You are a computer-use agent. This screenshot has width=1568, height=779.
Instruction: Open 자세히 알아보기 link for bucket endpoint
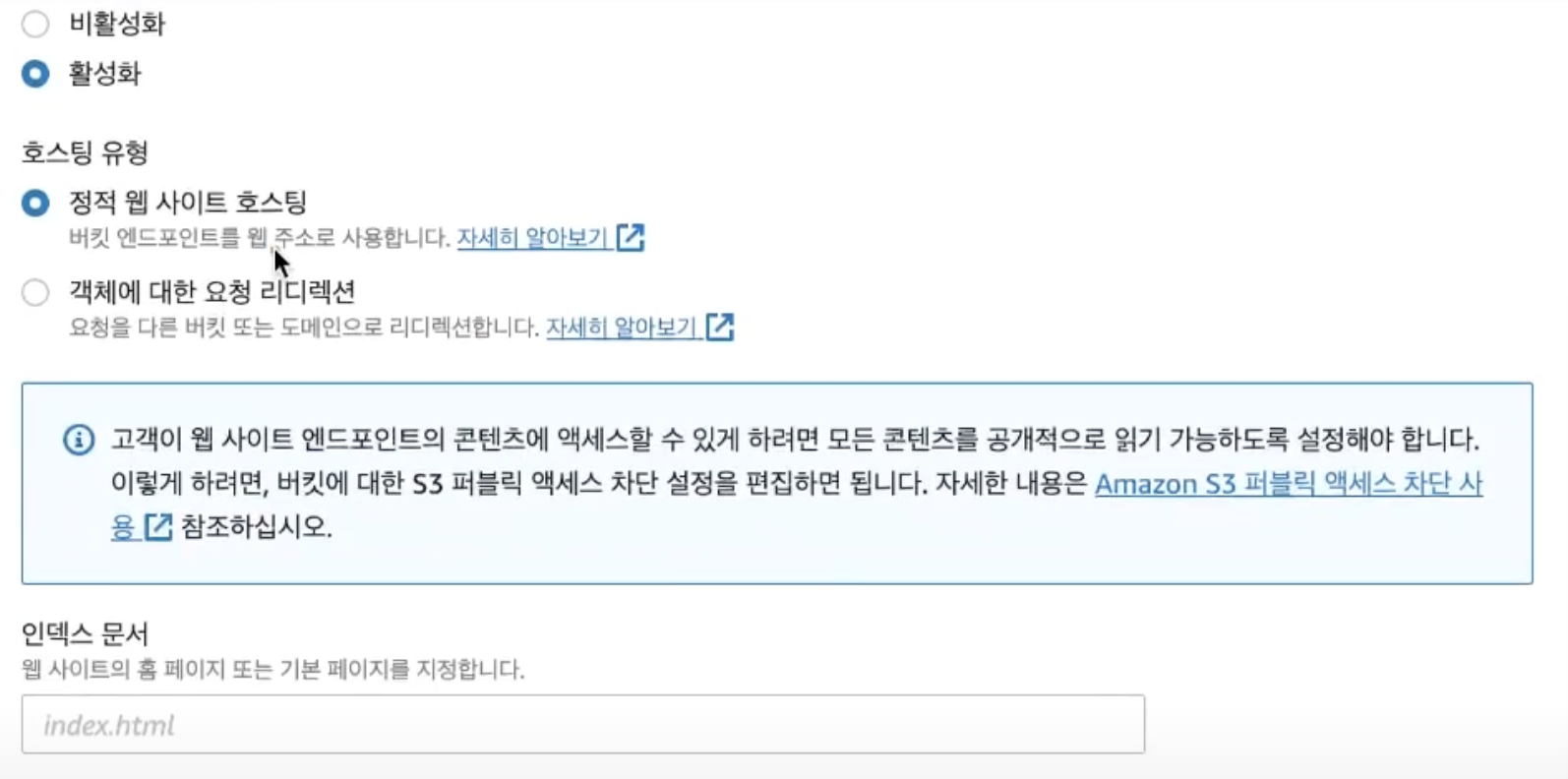[531, 238]
